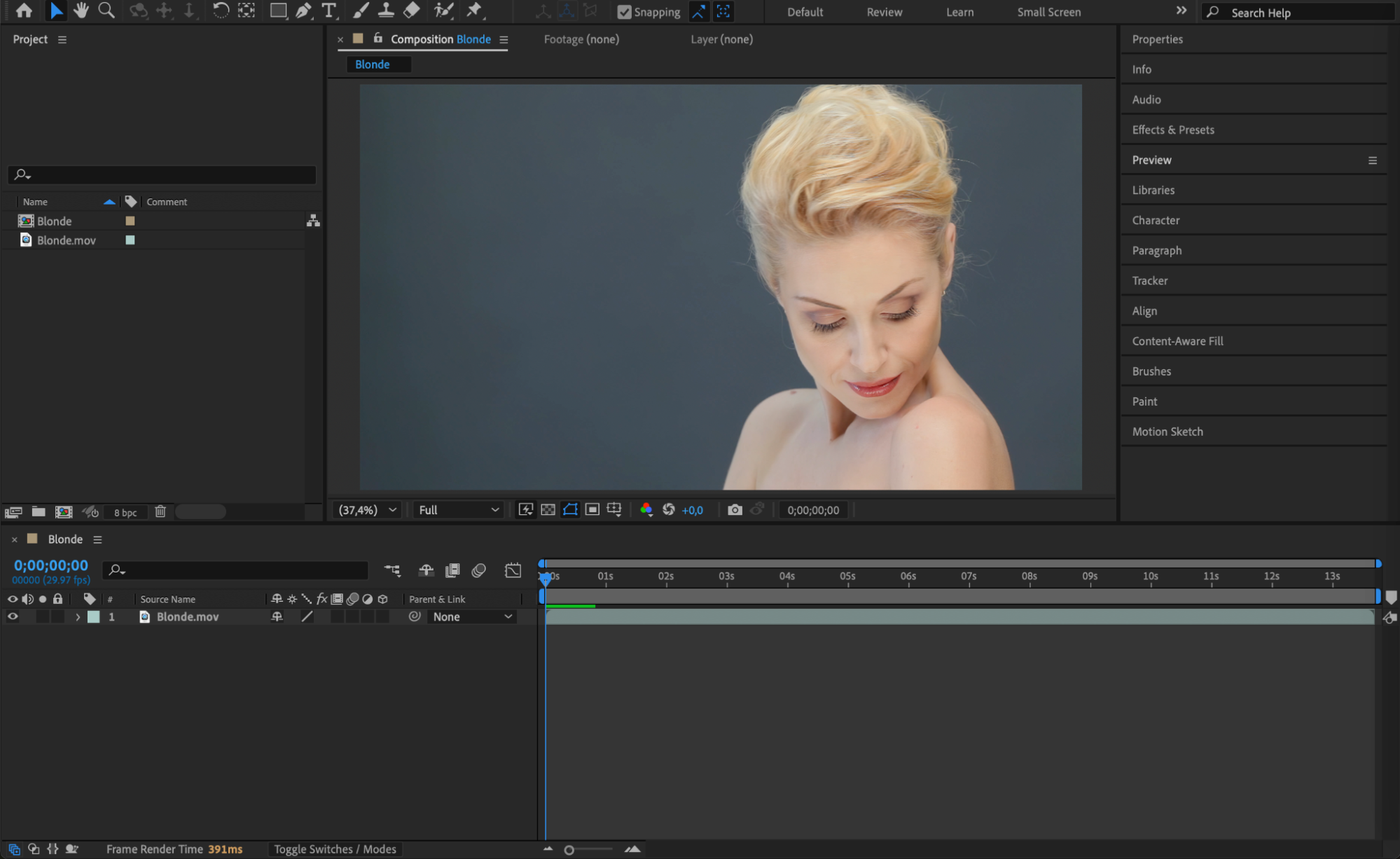Click the snapshot camera icon

[735, 510]
